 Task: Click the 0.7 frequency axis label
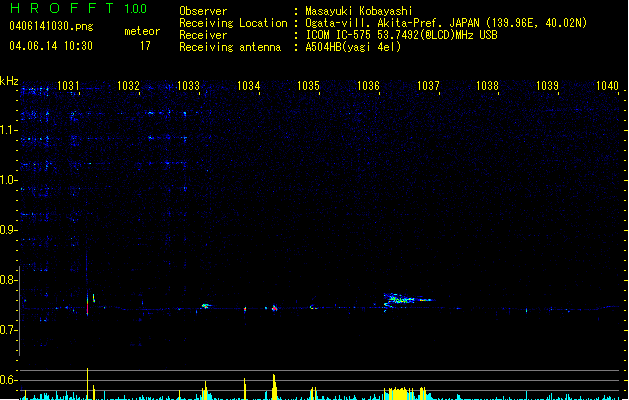(8, 330)
